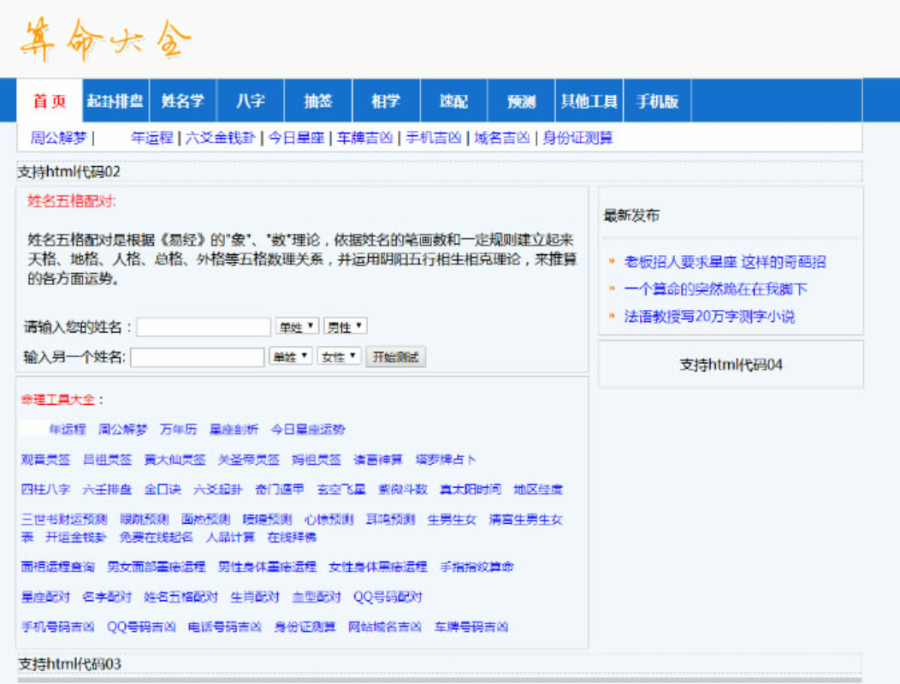Select the 八字 menu item
The height and width of the screenshot is (684, 900).
pyautogui.click(x=250, y=101)
